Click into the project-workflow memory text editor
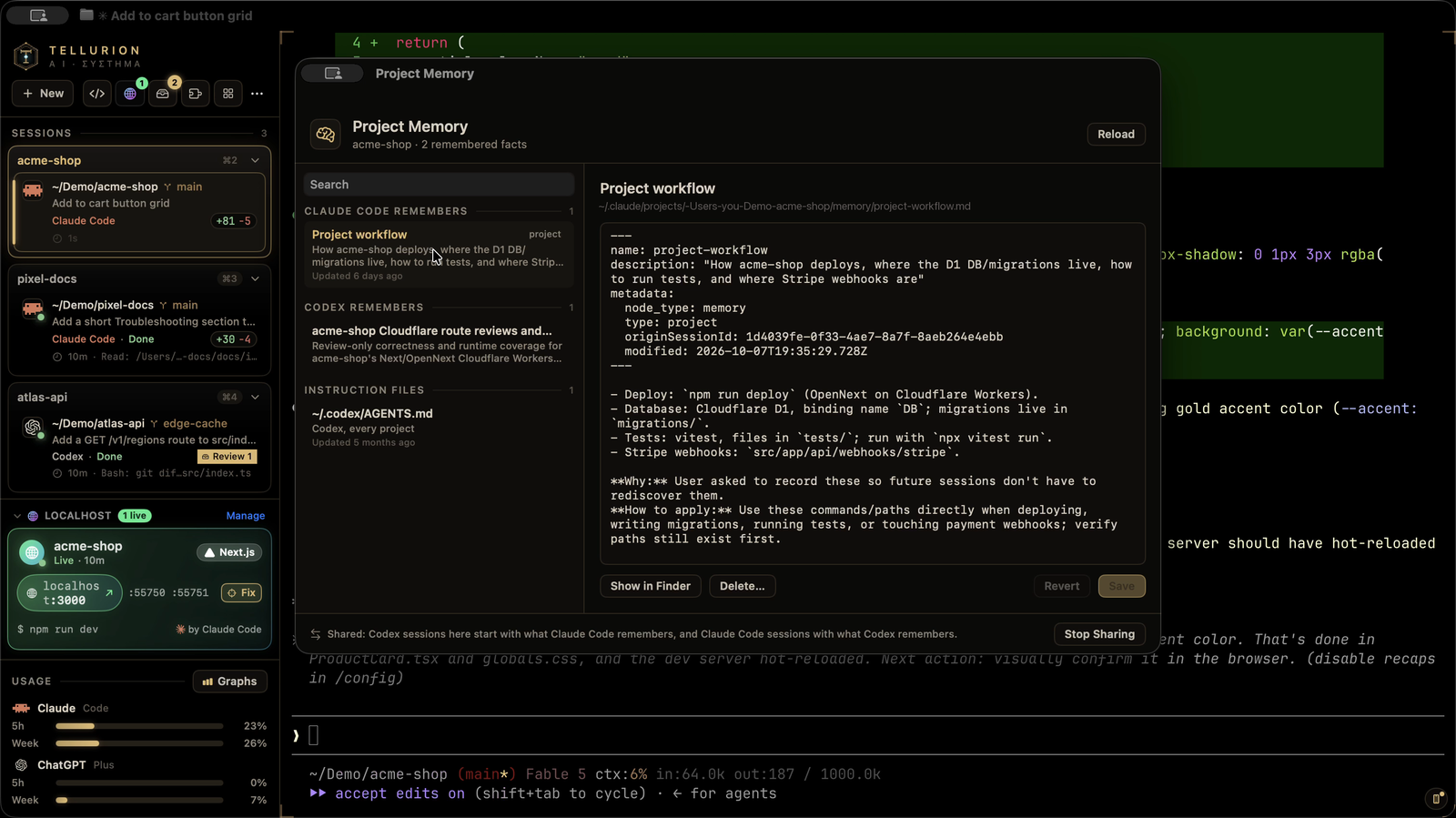 coord(873,394)
